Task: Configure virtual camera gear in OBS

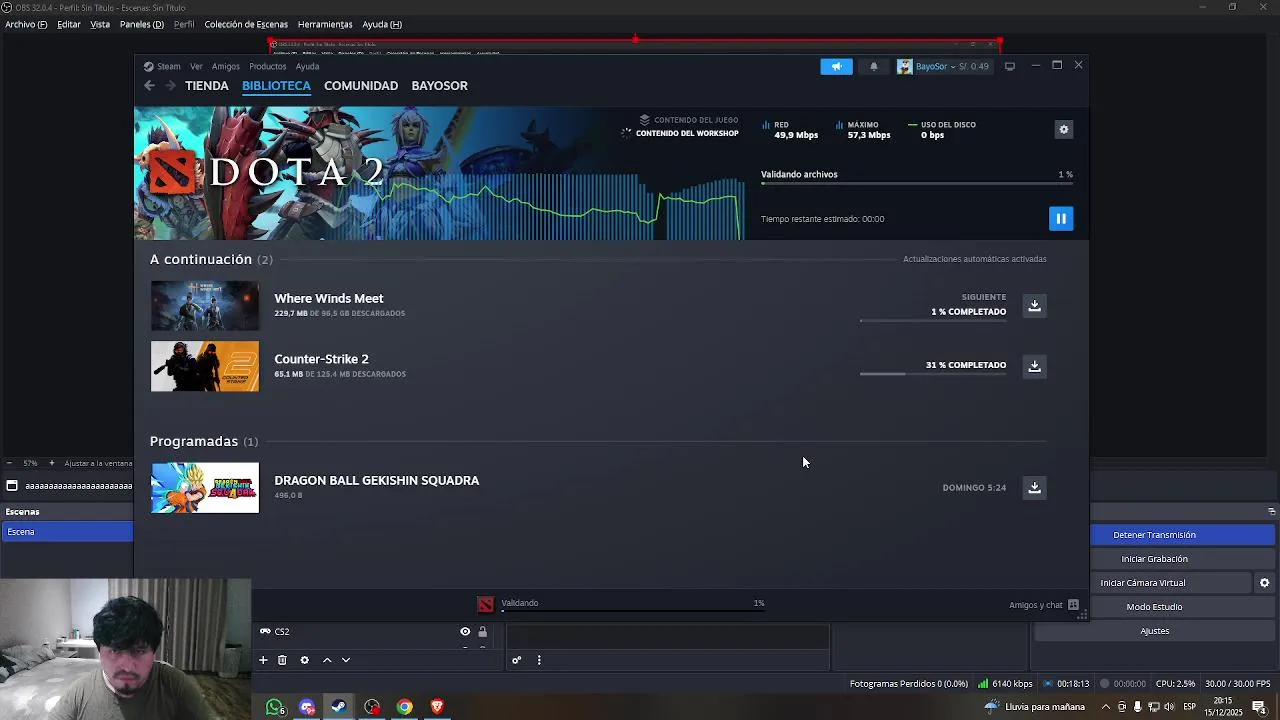Action: tap(1265, 583)
